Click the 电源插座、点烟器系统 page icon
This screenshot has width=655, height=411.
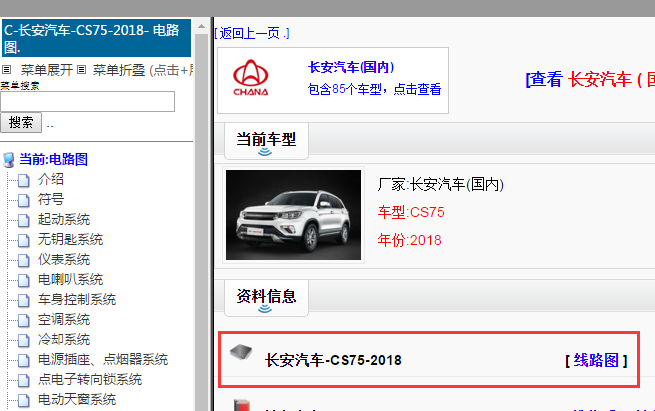[24, 360]
